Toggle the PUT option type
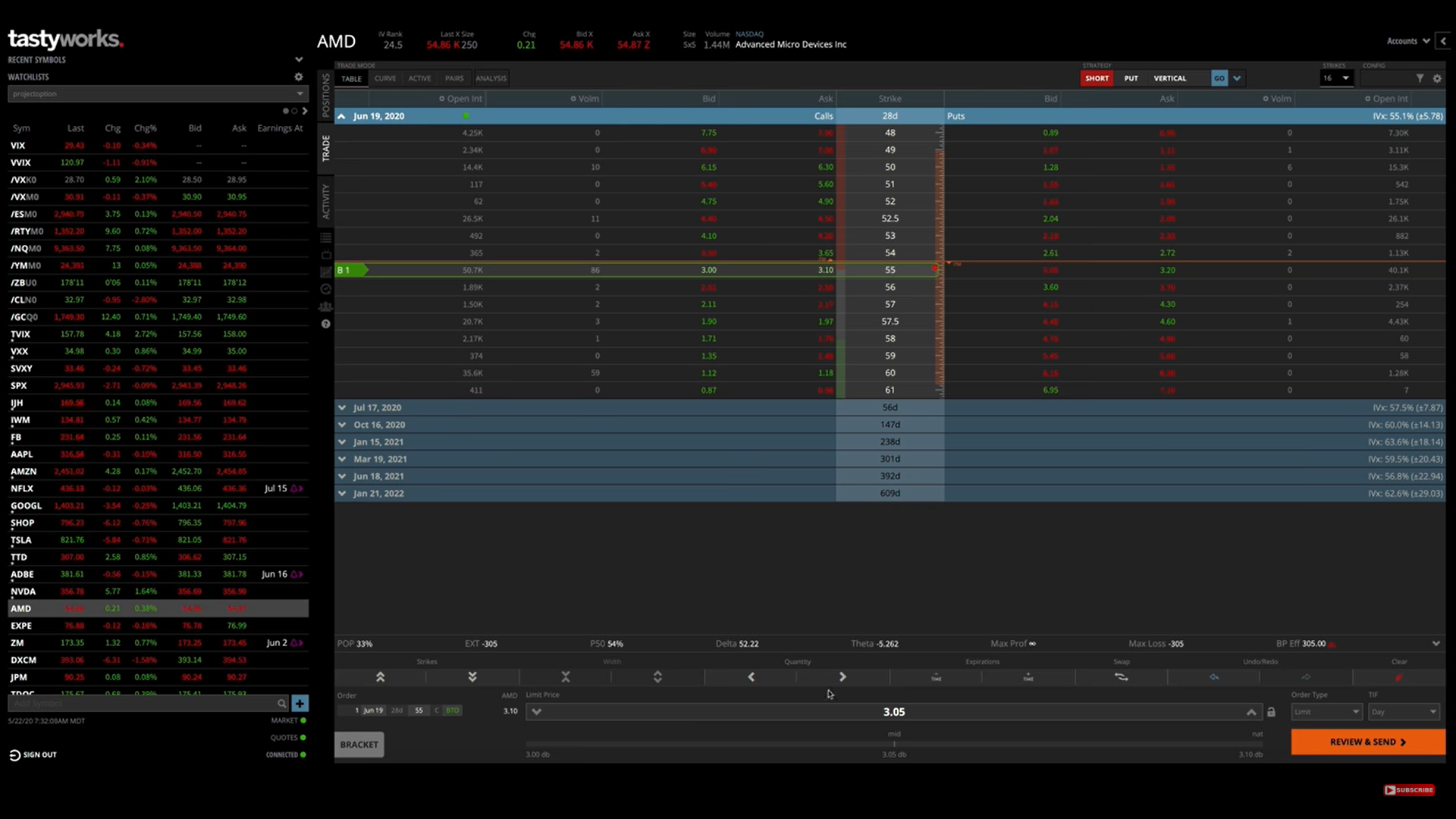The height and width of the screenshot is (819, 1456). click(x=1131, y=78)
